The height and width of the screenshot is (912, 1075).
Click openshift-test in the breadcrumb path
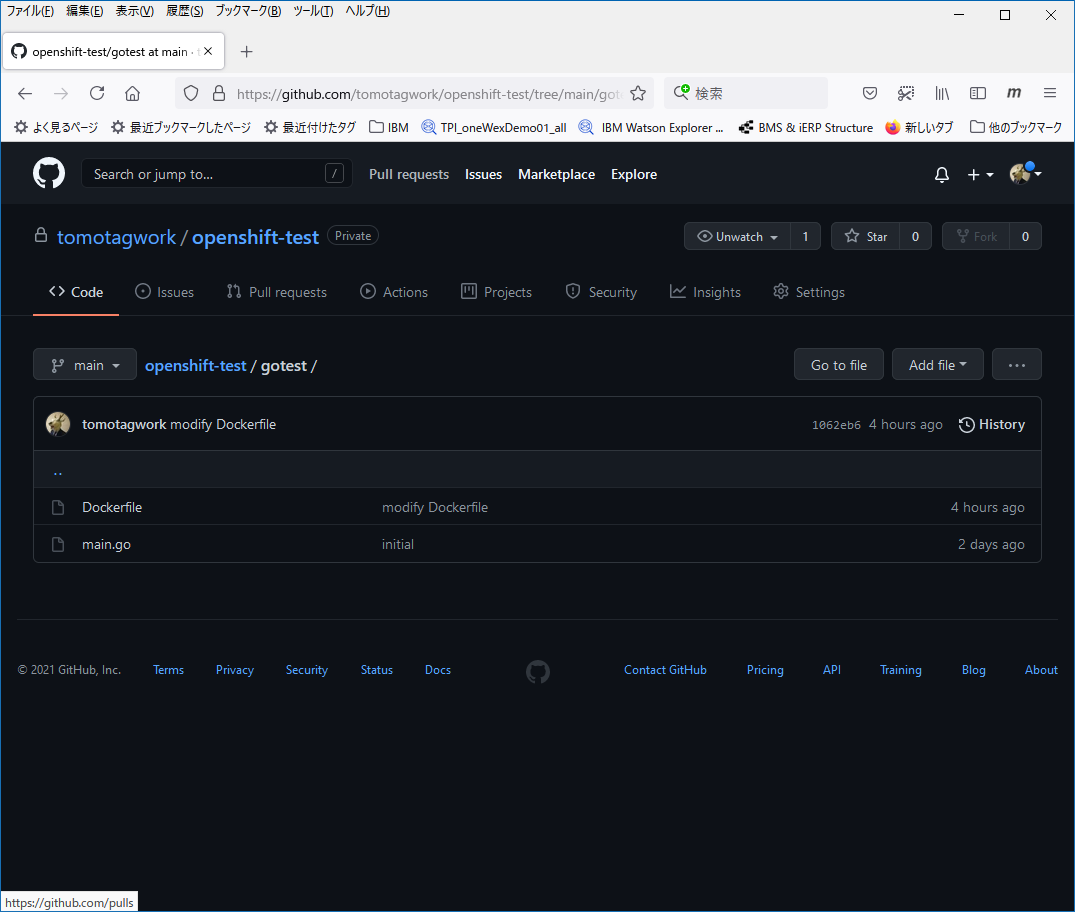(x=195, y=365)
